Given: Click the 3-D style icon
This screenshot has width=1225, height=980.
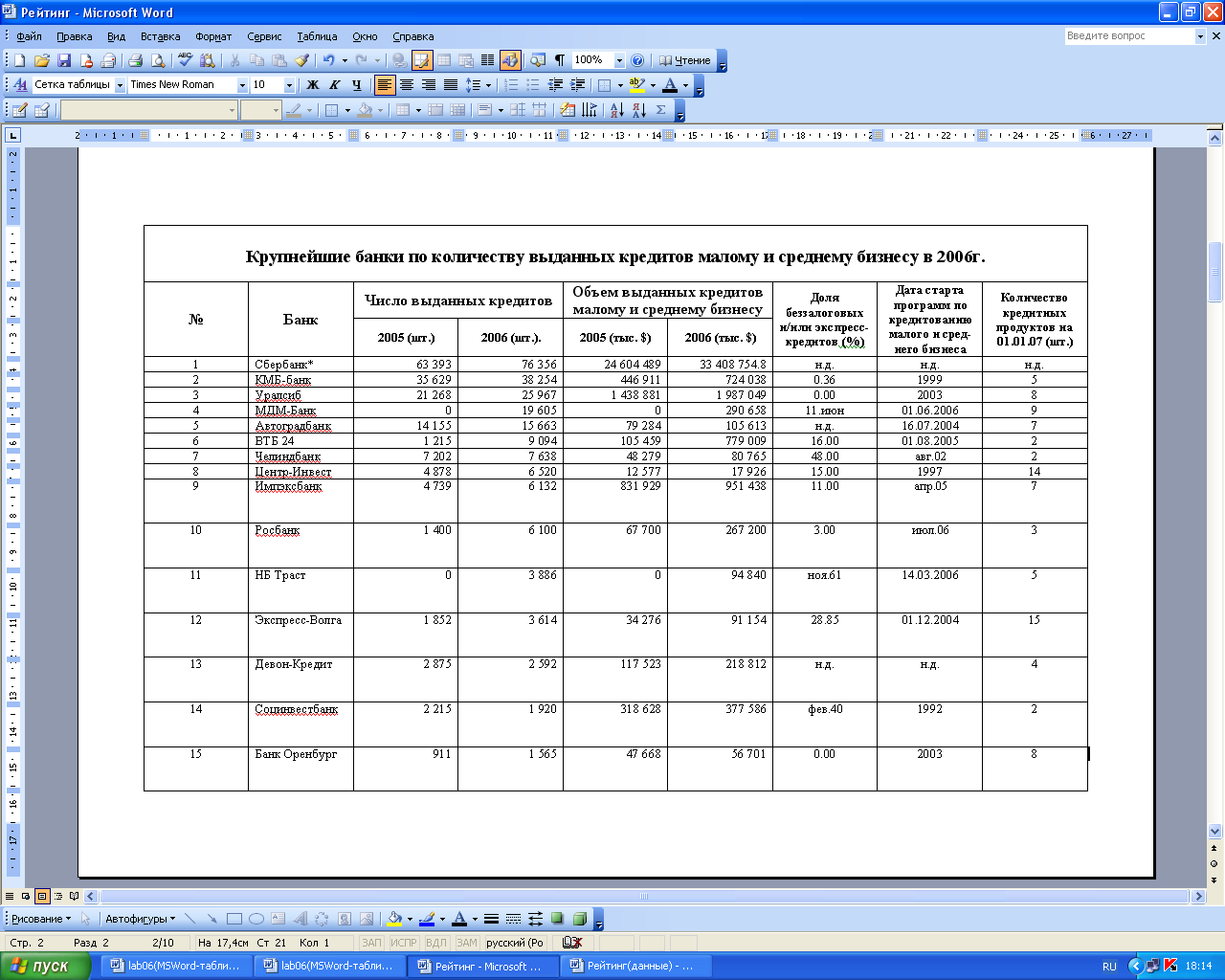Looking at the screenshot, I should (x=579, y=919).
